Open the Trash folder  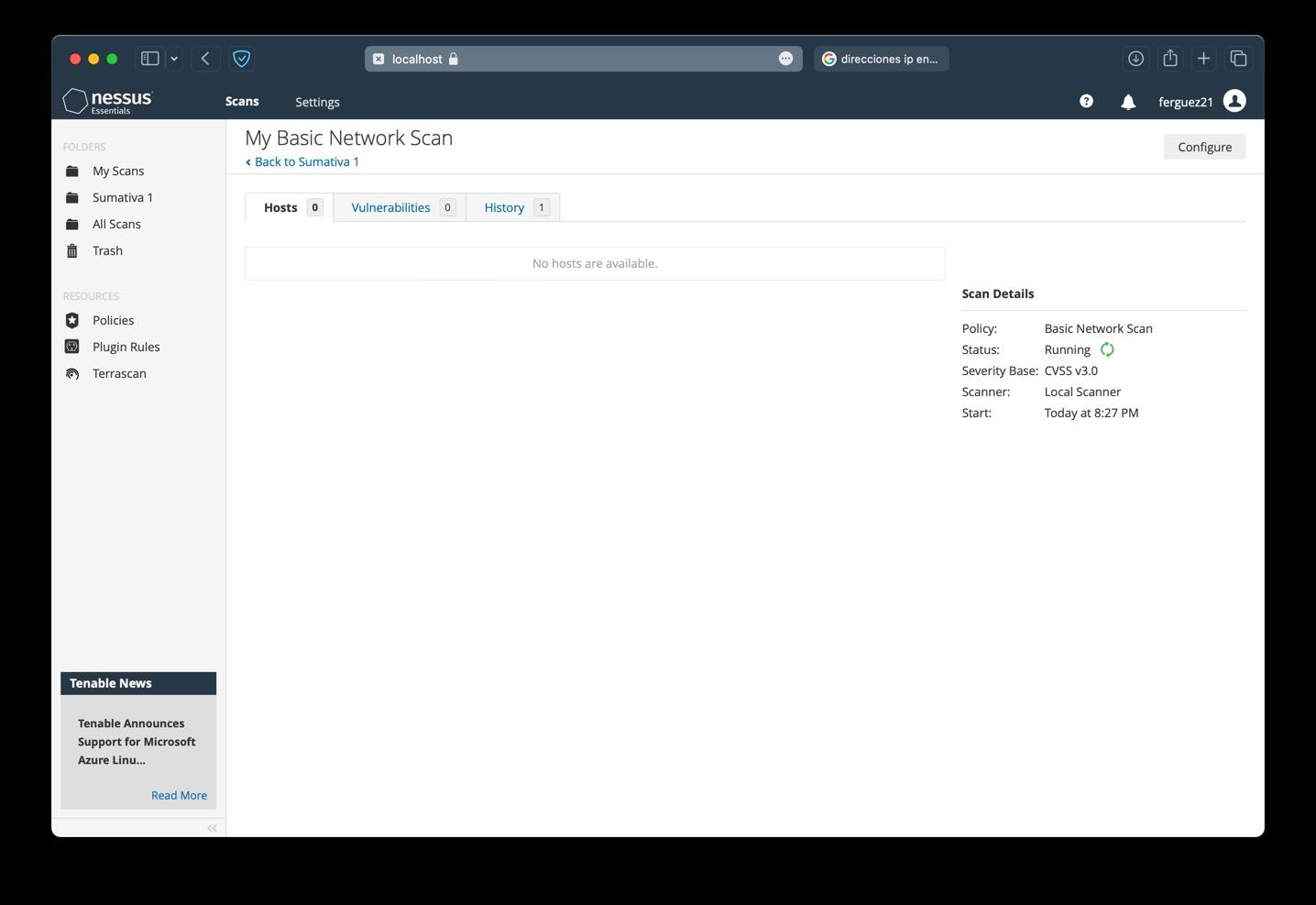click(107, 251)
